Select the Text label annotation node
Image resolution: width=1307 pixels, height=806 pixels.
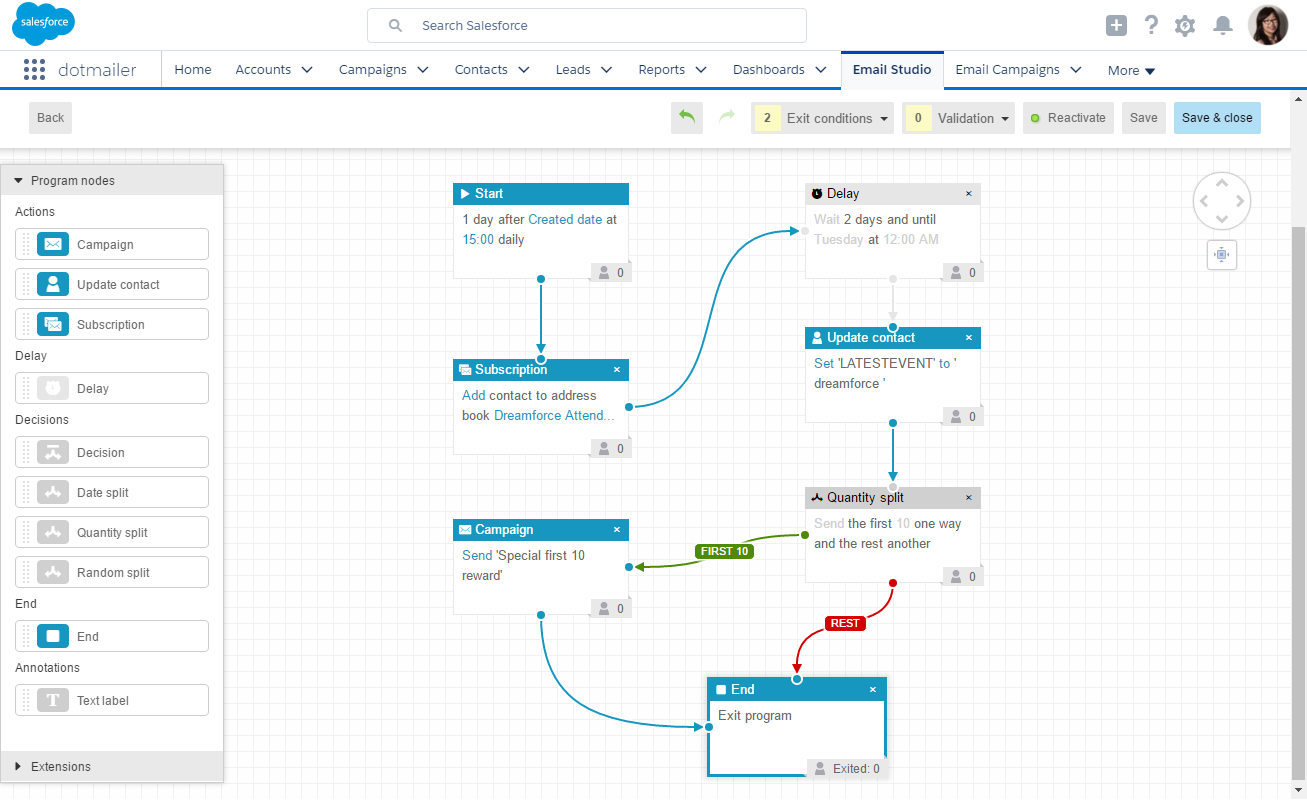pos(111,700)
